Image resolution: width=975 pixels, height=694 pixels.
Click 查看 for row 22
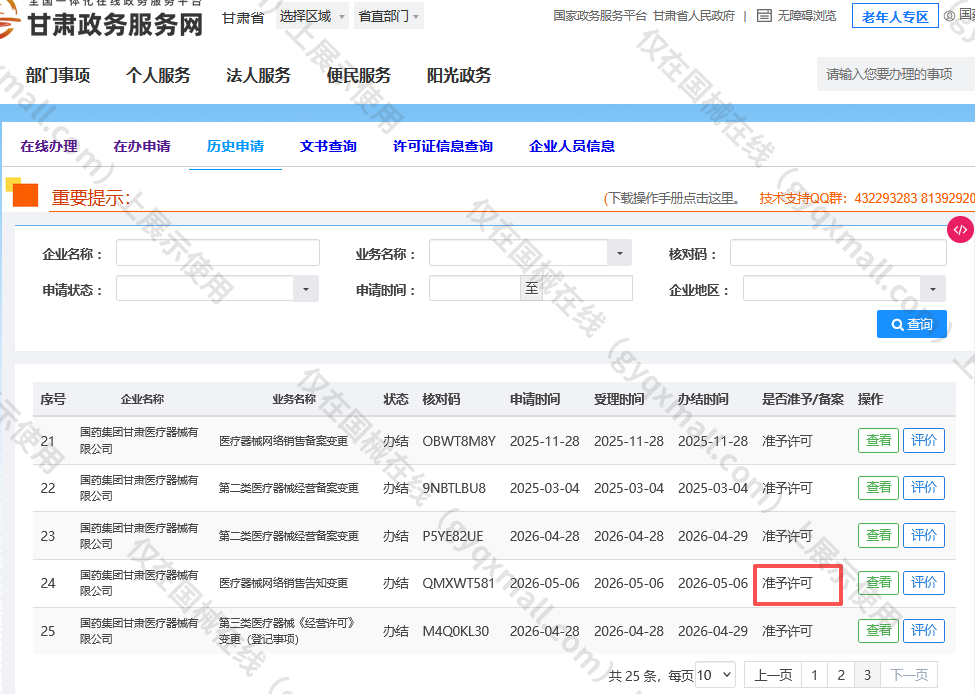pos(878,488)
